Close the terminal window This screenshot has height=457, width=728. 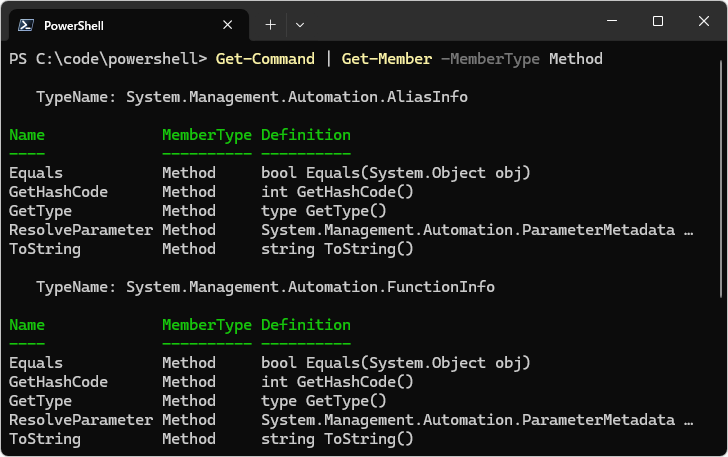pyautogui.click(x=703, y=21)
